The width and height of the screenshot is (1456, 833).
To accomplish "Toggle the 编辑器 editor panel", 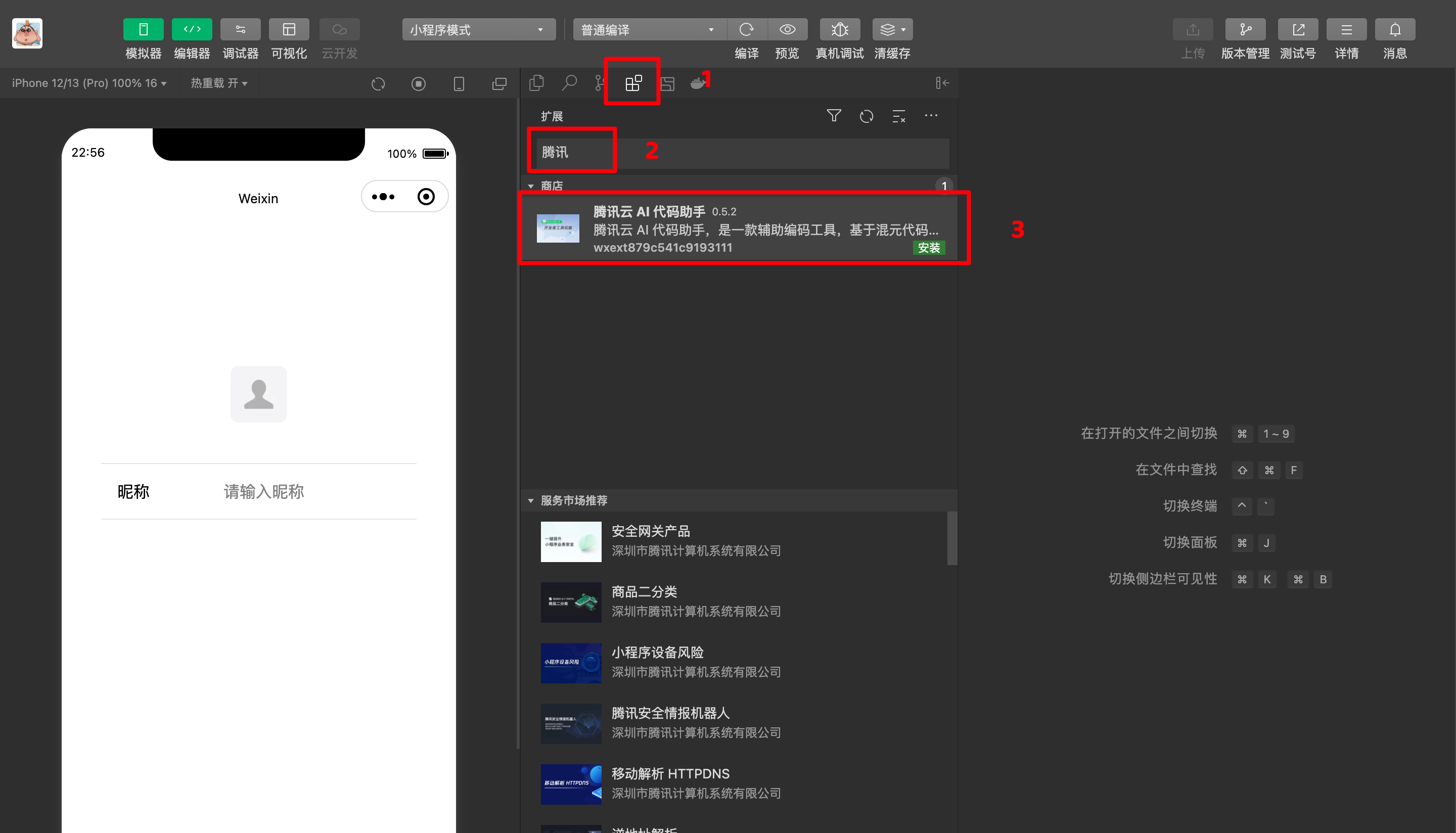I will click(192, 30).
